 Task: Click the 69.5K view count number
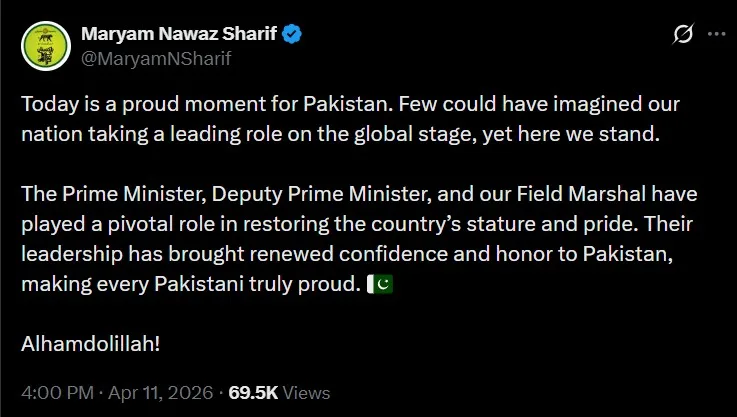250,392
